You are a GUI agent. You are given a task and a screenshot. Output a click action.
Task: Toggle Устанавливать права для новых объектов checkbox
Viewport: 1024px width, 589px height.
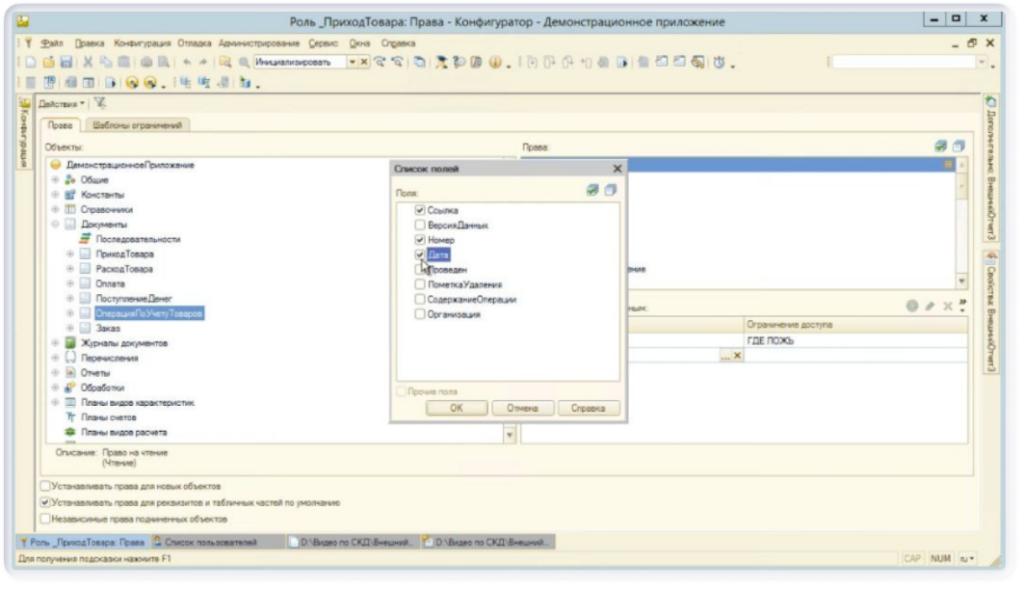coord(43,487)
